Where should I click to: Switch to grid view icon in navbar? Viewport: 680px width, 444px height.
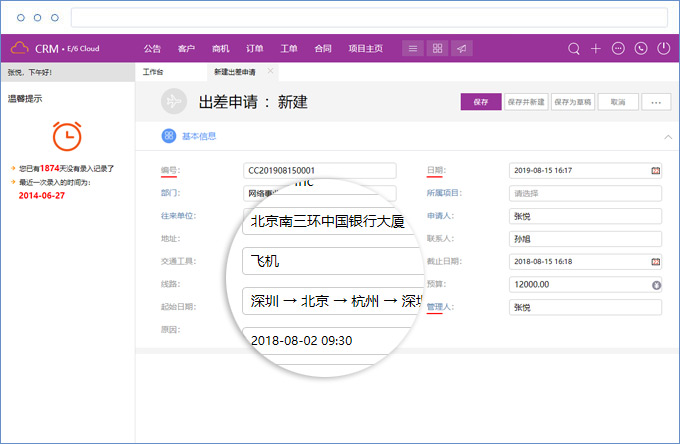tap(437, 48)
